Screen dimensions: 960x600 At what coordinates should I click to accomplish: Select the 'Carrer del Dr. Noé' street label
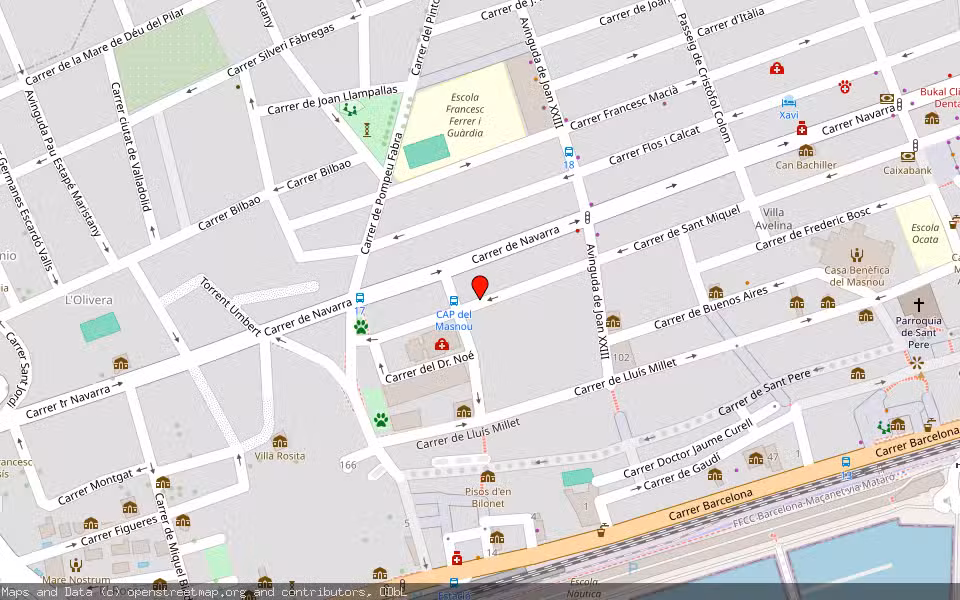coord(429,368)
